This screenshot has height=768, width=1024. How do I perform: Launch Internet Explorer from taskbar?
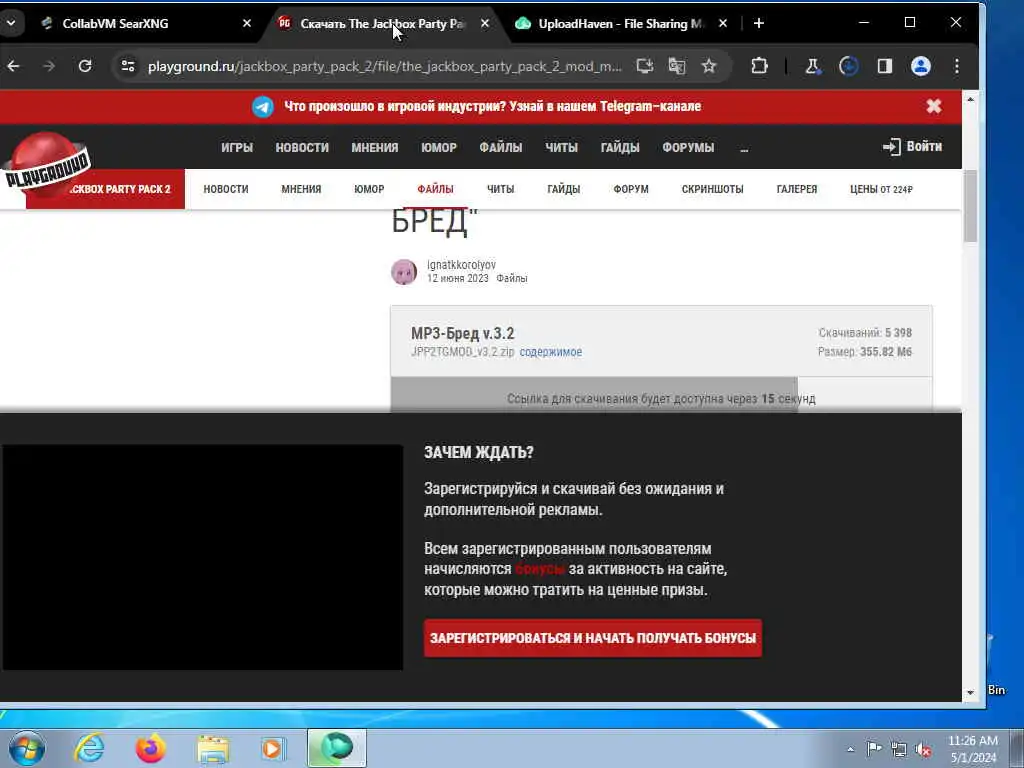pos(88,748)
